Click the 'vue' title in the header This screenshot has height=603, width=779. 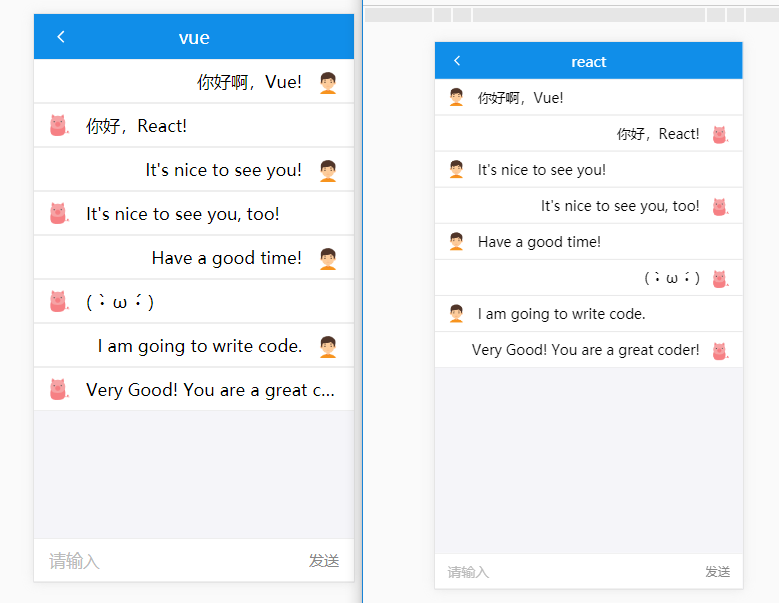click(x=194, y=38)
